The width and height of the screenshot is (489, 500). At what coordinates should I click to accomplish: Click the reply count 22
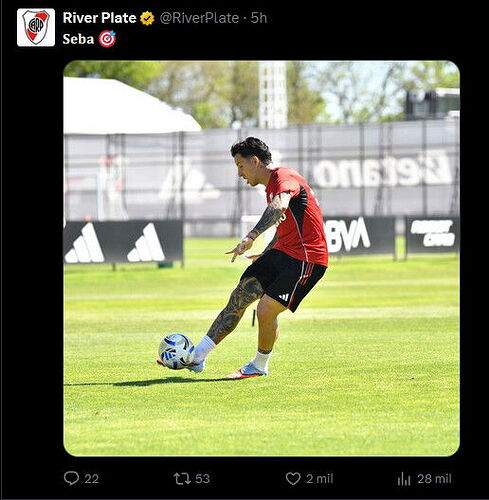pyautogui.click(x=92, y=479)
